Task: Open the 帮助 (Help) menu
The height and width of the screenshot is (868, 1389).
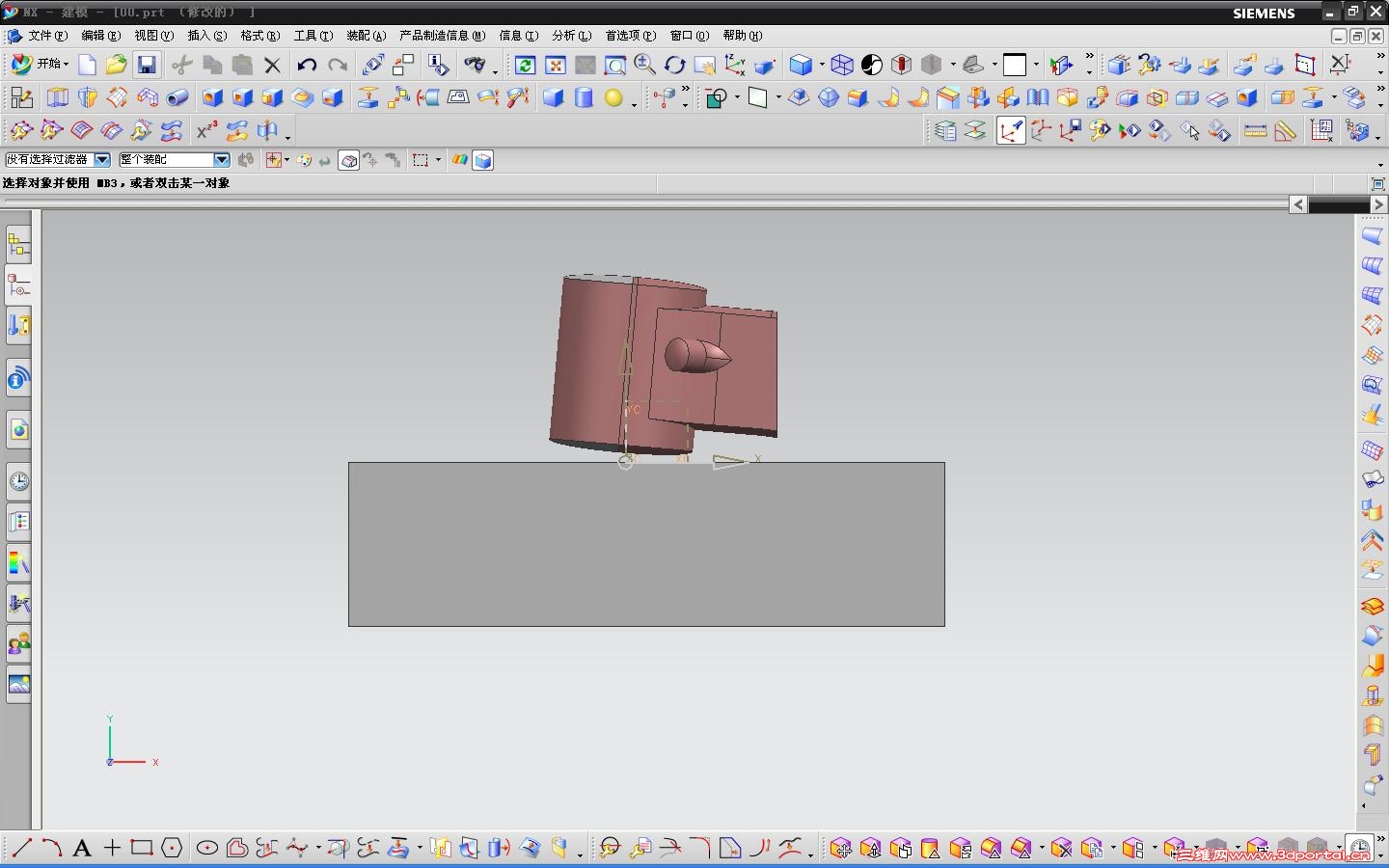Action: pyautogui.click(x=743, y=36)
